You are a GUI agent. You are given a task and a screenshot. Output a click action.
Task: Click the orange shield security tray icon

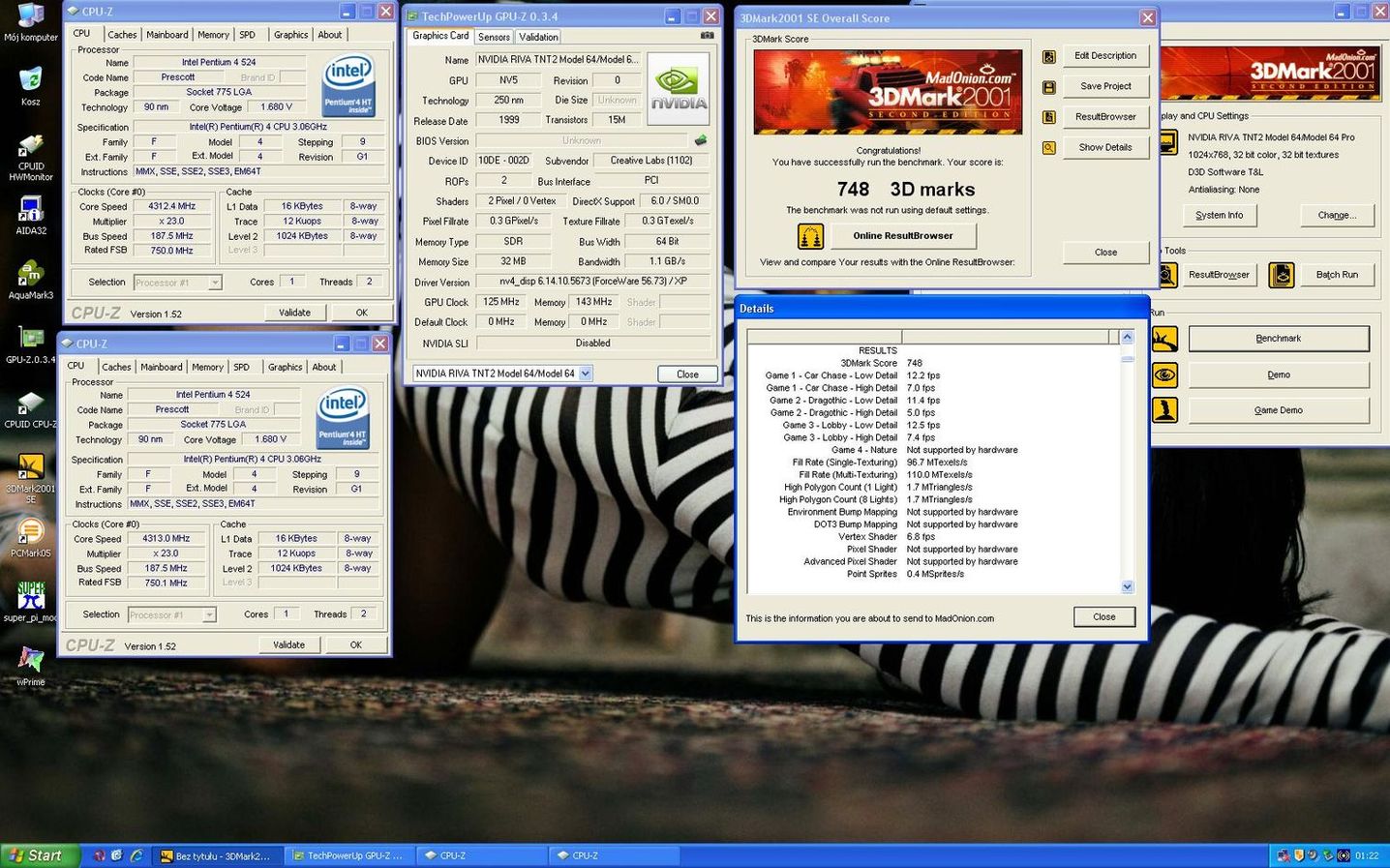click(x=1299, y=855)
